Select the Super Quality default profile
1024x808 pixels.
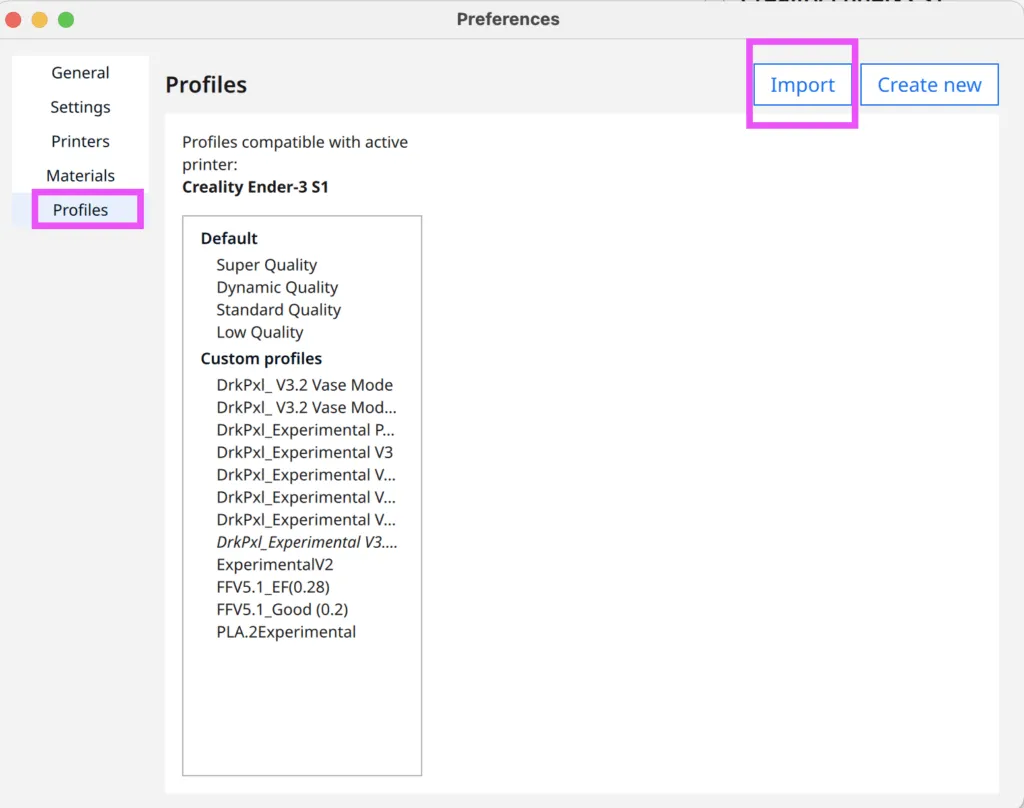[x=266, y=265]
